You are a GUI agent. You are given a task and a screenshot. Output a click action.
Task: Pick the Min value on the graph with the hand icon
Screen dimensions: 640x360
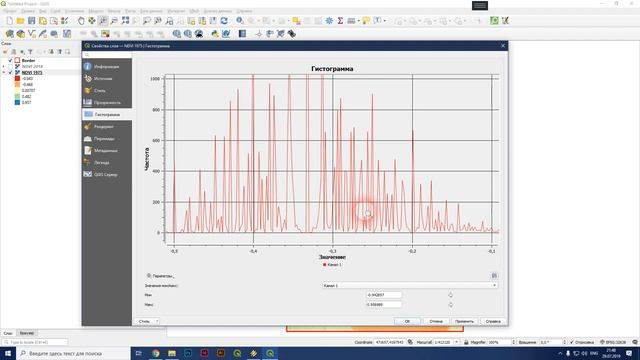tap(451, 295)
